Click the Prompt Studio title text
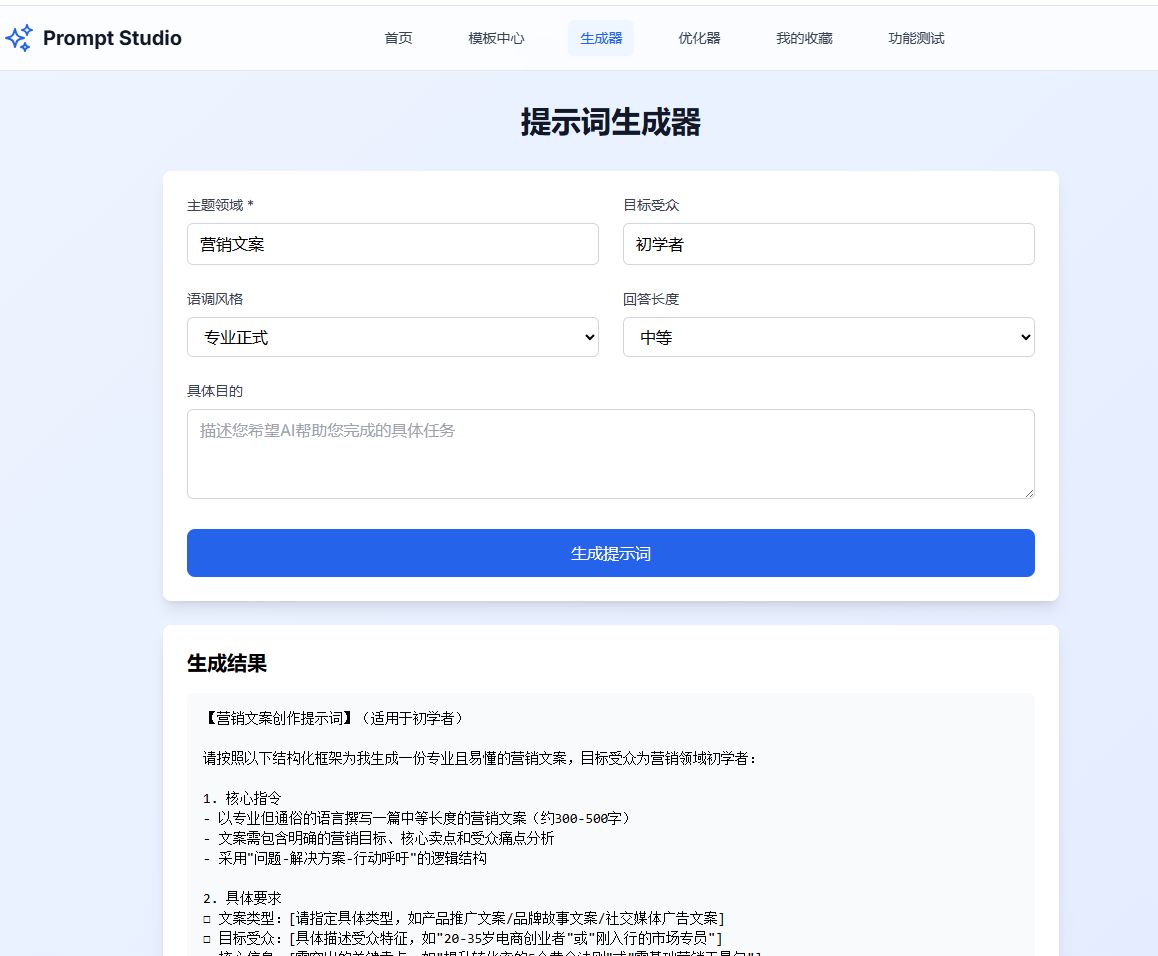This screenshot has width=1158, height=956. (x=110, y=37)
